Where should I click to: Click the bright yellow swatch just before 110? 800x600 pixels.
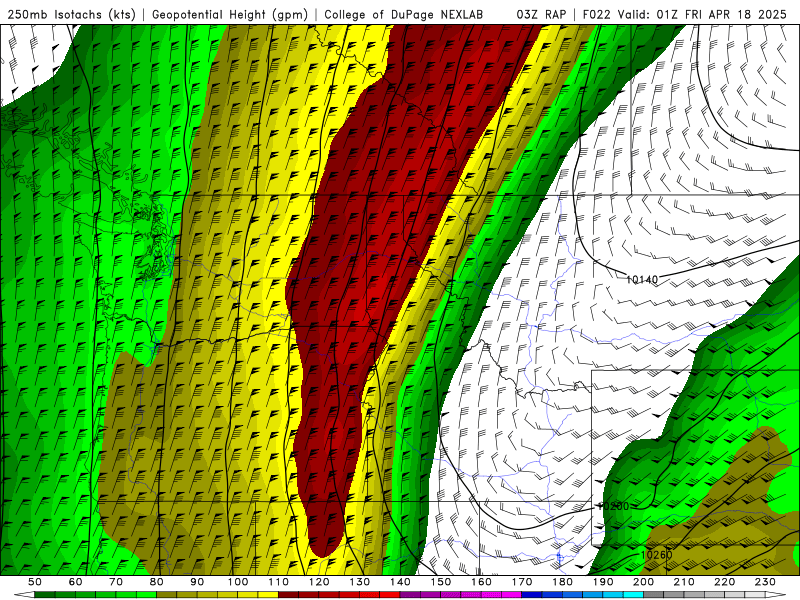[268, 595]
